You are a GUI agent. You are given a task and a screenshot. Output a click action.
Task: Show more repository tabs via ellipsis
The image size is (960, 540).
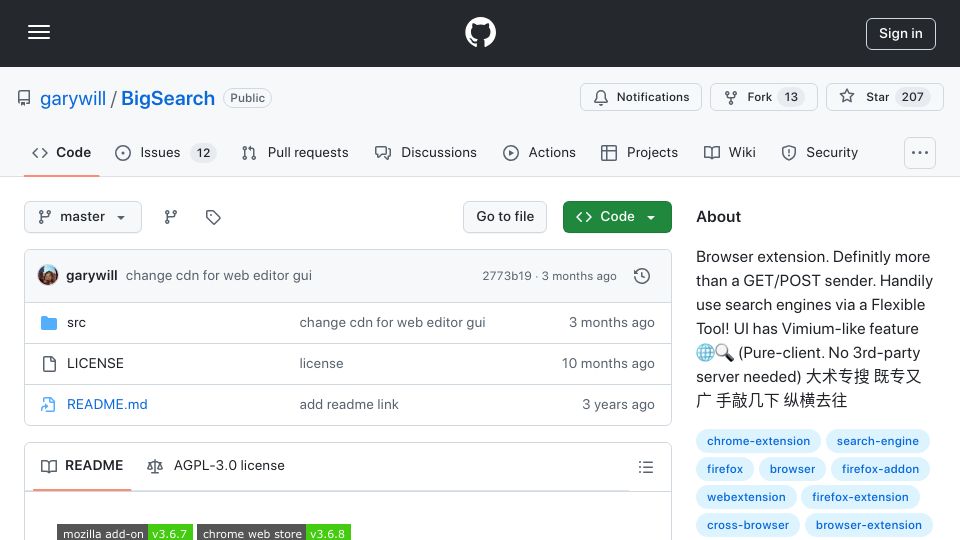coord(920,152)
